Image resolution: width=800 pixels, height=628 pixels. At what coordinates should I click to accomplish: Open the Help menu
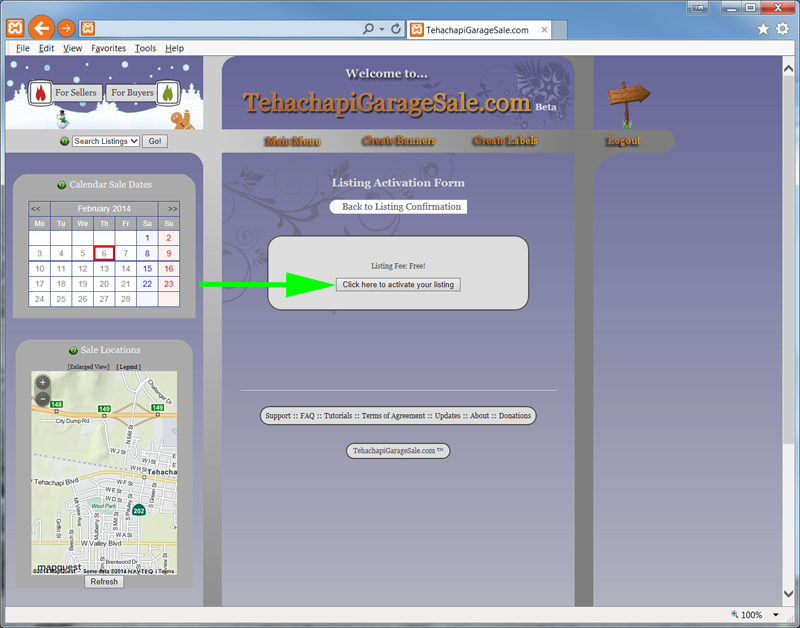(x=174, y=48)
